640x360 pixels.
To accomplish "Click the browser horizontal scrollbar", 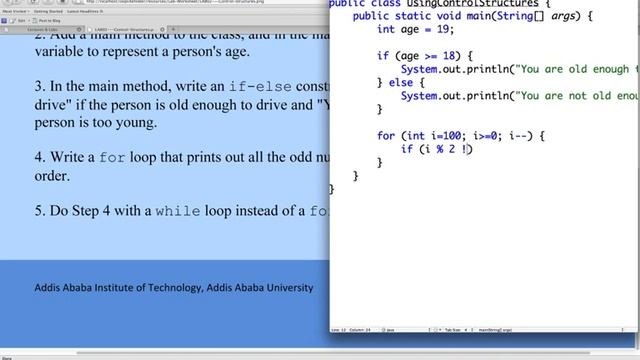I will click(333, 353).
